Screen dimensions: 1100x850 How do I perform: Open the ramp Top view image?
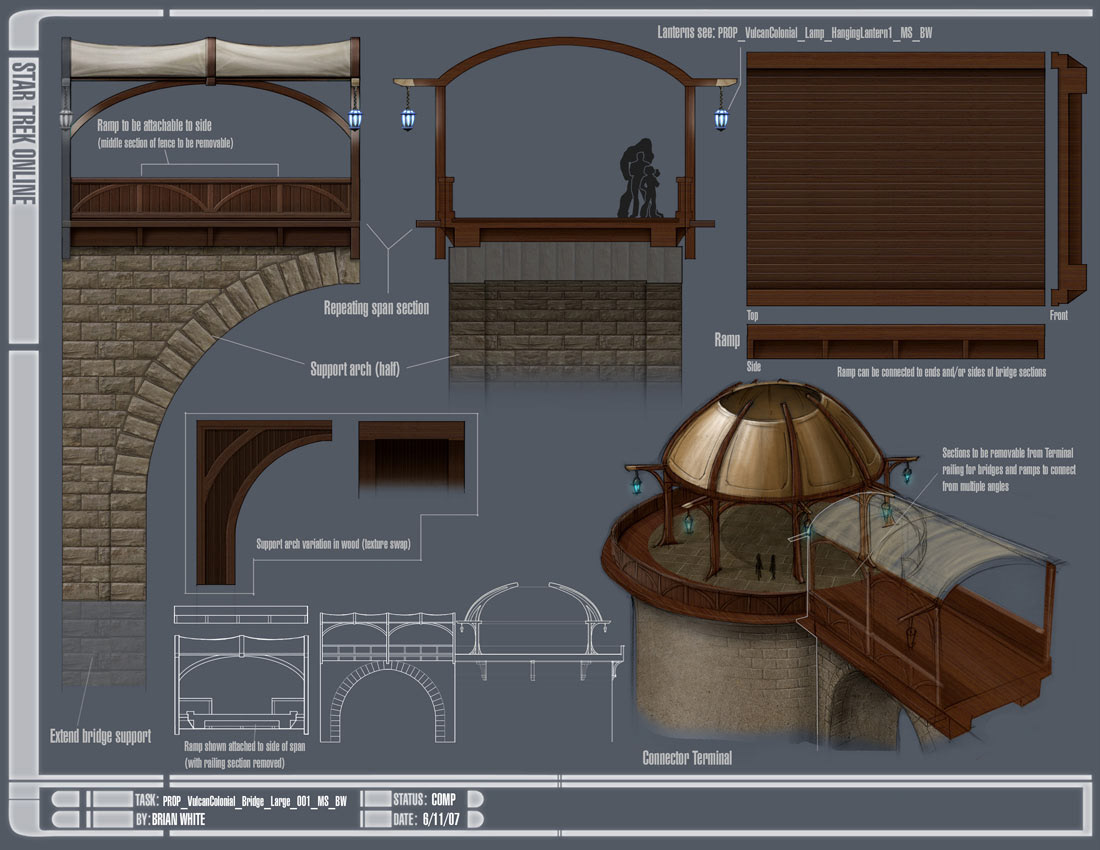coord(895,178)
